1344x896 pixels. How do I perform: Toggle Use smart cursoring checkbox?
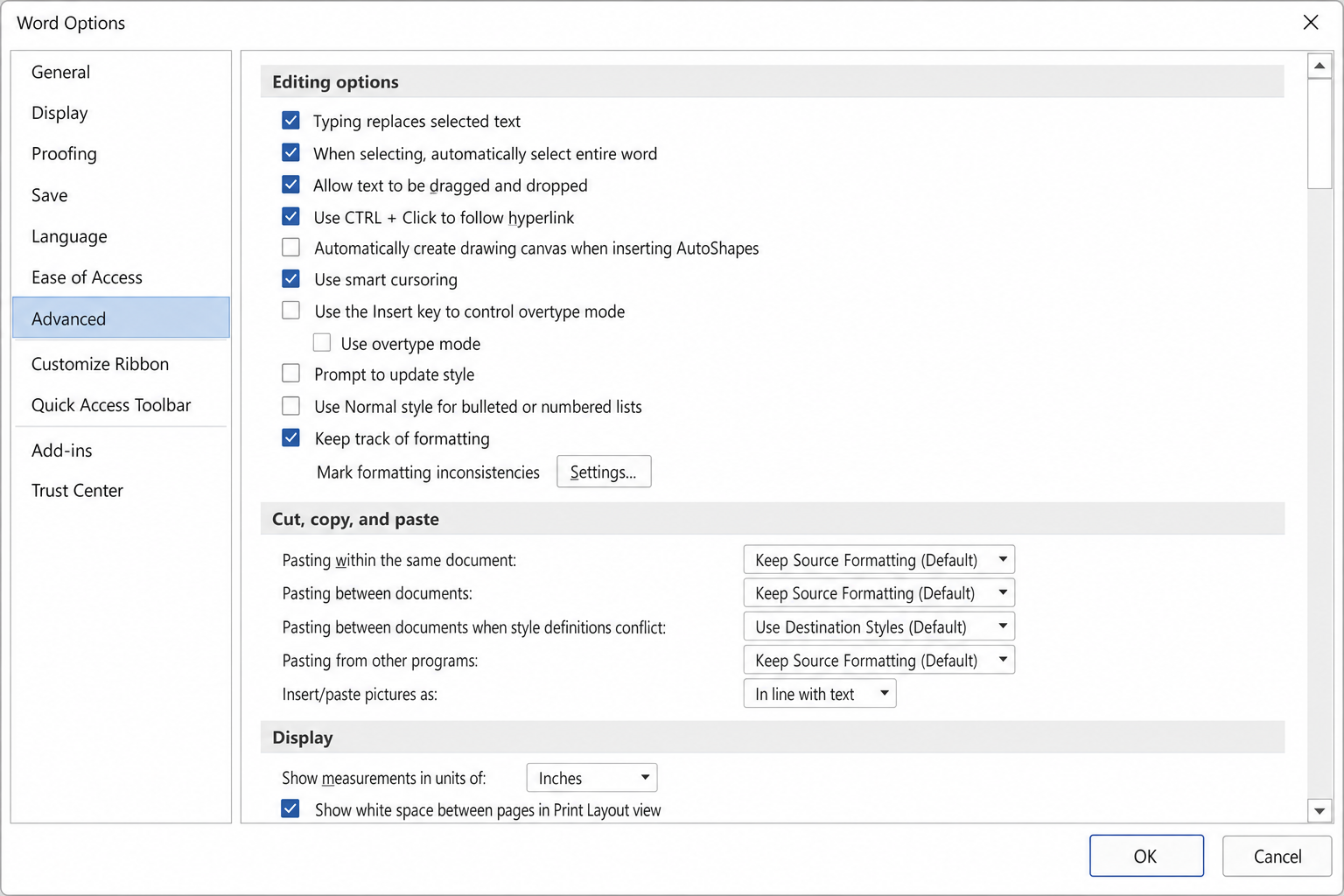[x=291, y=279]
